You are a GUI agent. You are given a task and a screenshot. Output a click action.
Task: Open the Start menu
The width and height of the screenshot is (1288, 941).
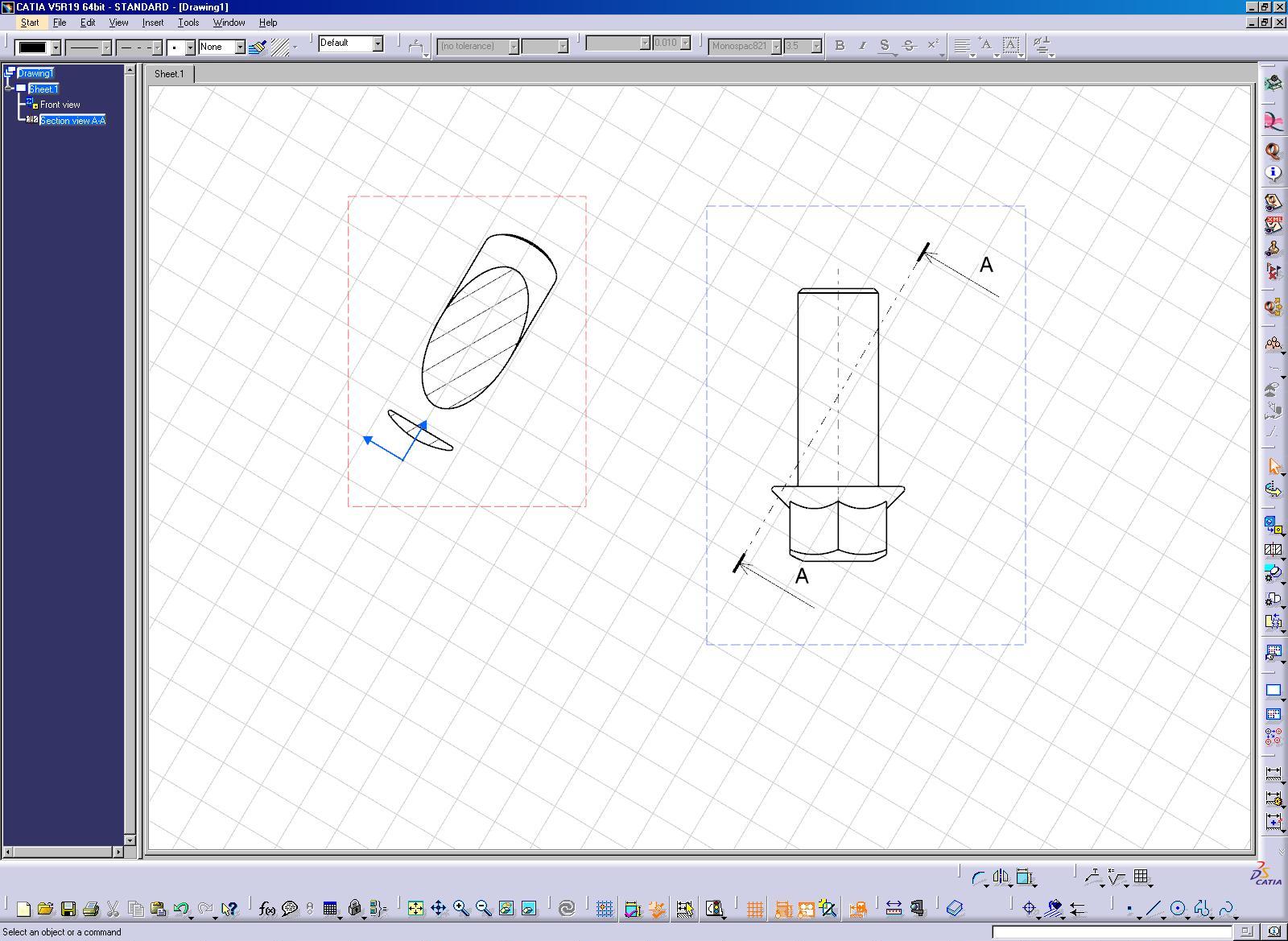[x=30, y=23]
